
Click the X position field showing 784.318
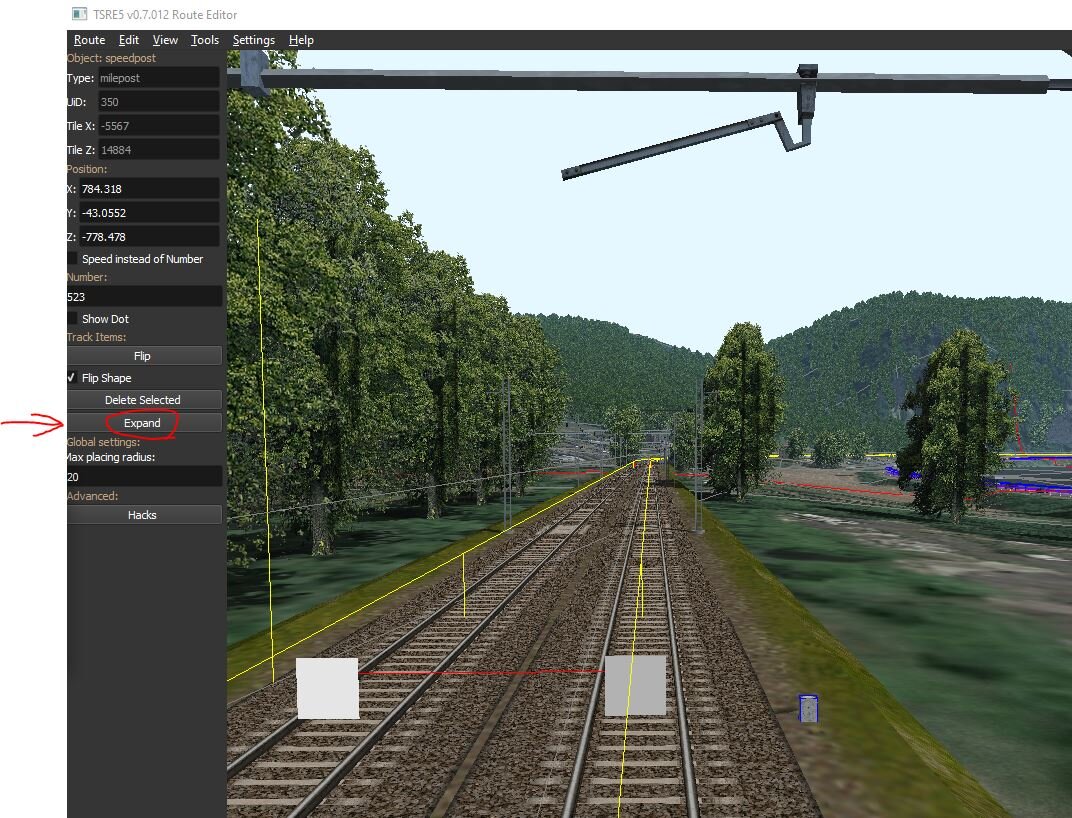[x=149, y=189]
